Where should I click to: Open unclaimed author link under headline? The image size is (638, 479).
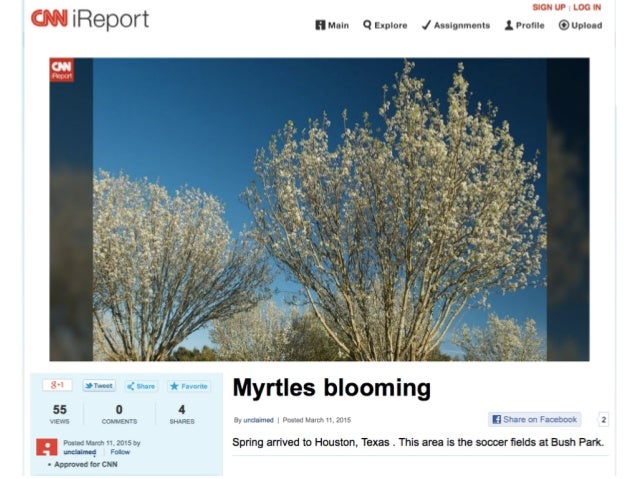tap(258, 420)
